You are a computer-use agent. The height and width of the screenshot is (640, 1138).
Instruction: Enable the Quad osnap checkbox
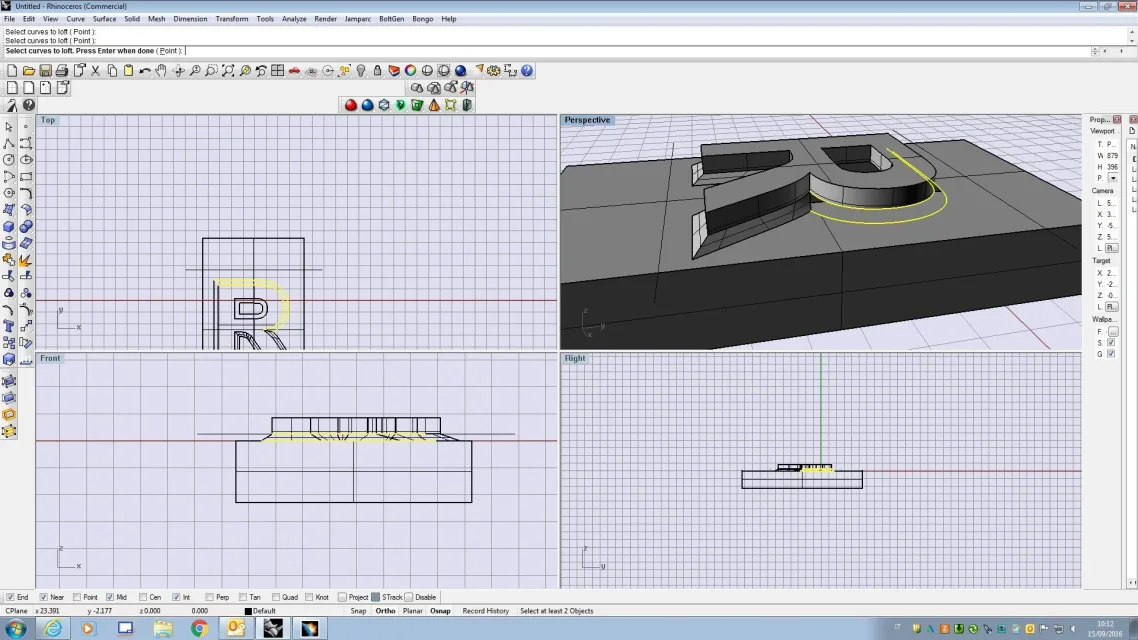[x=276, y=597]
